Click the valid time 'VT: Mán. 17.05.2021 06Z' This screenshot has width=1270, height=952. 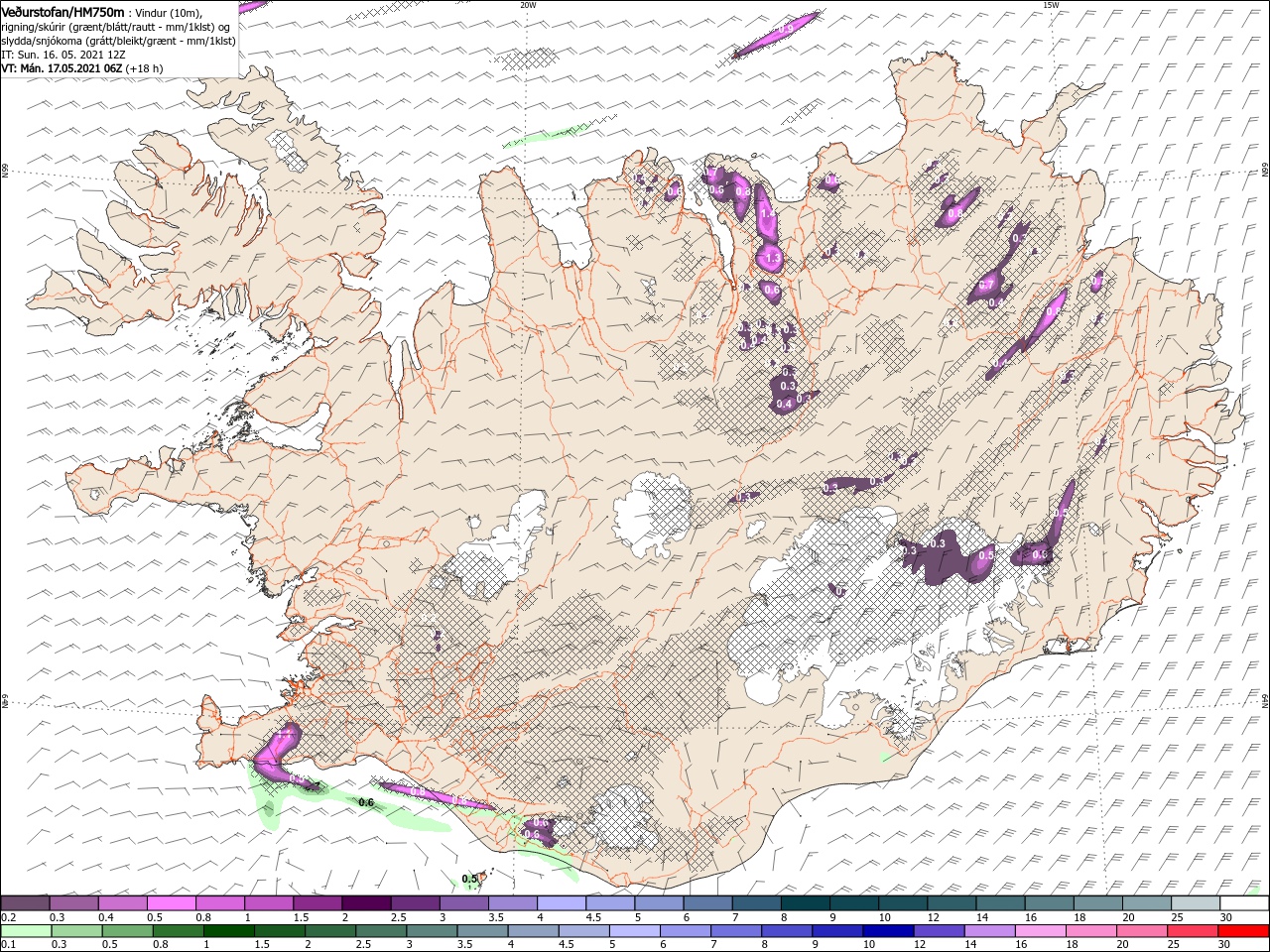(62, 68)
